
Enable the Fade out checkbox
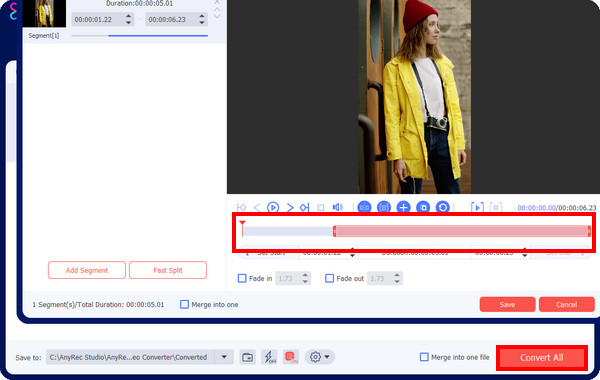coord(329,278)
